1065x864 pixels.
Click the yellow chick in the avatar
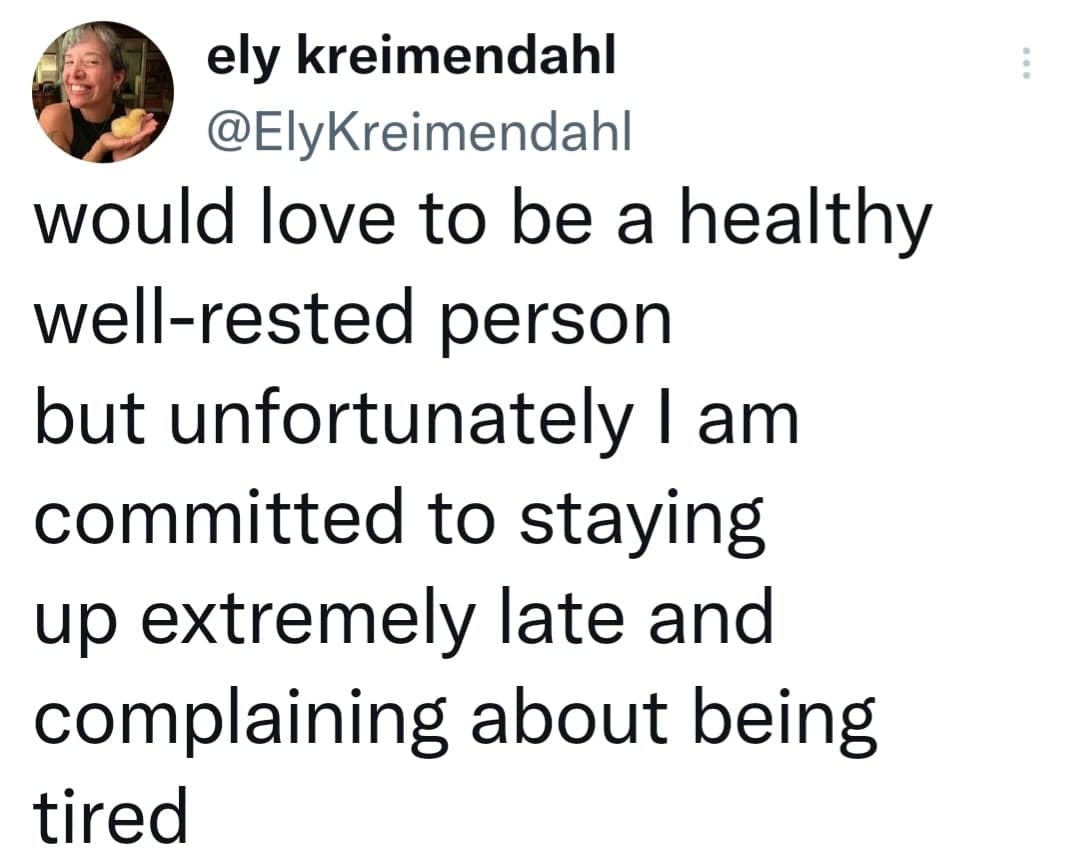129,124
